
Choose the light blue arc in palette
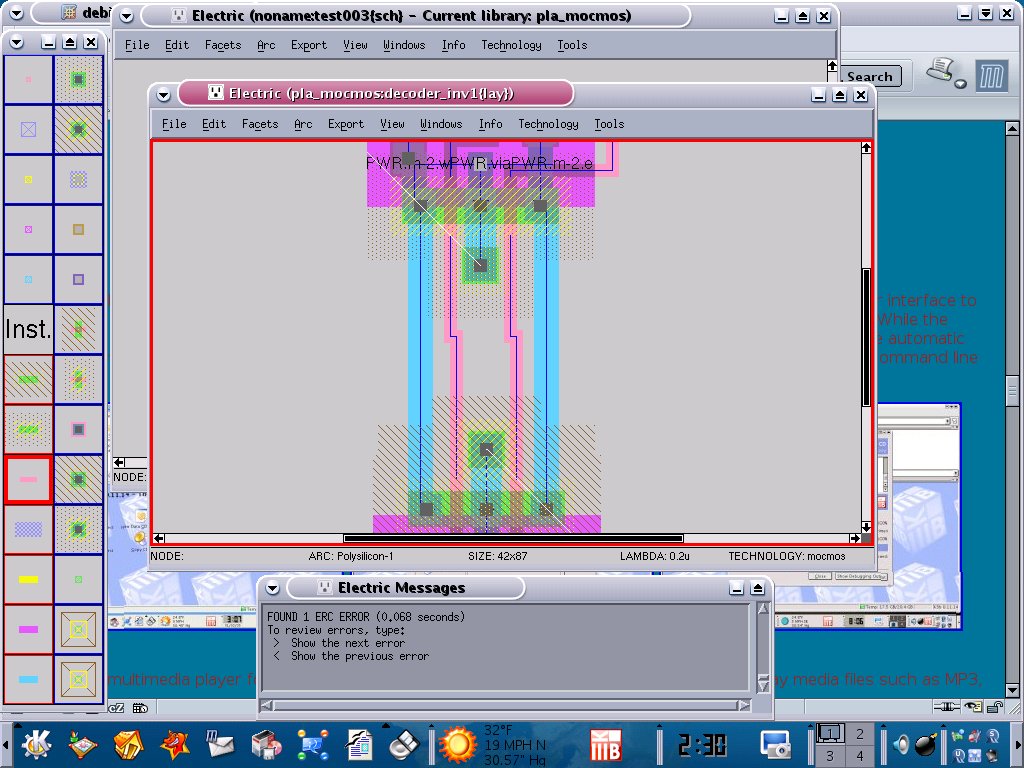[28, 680]
